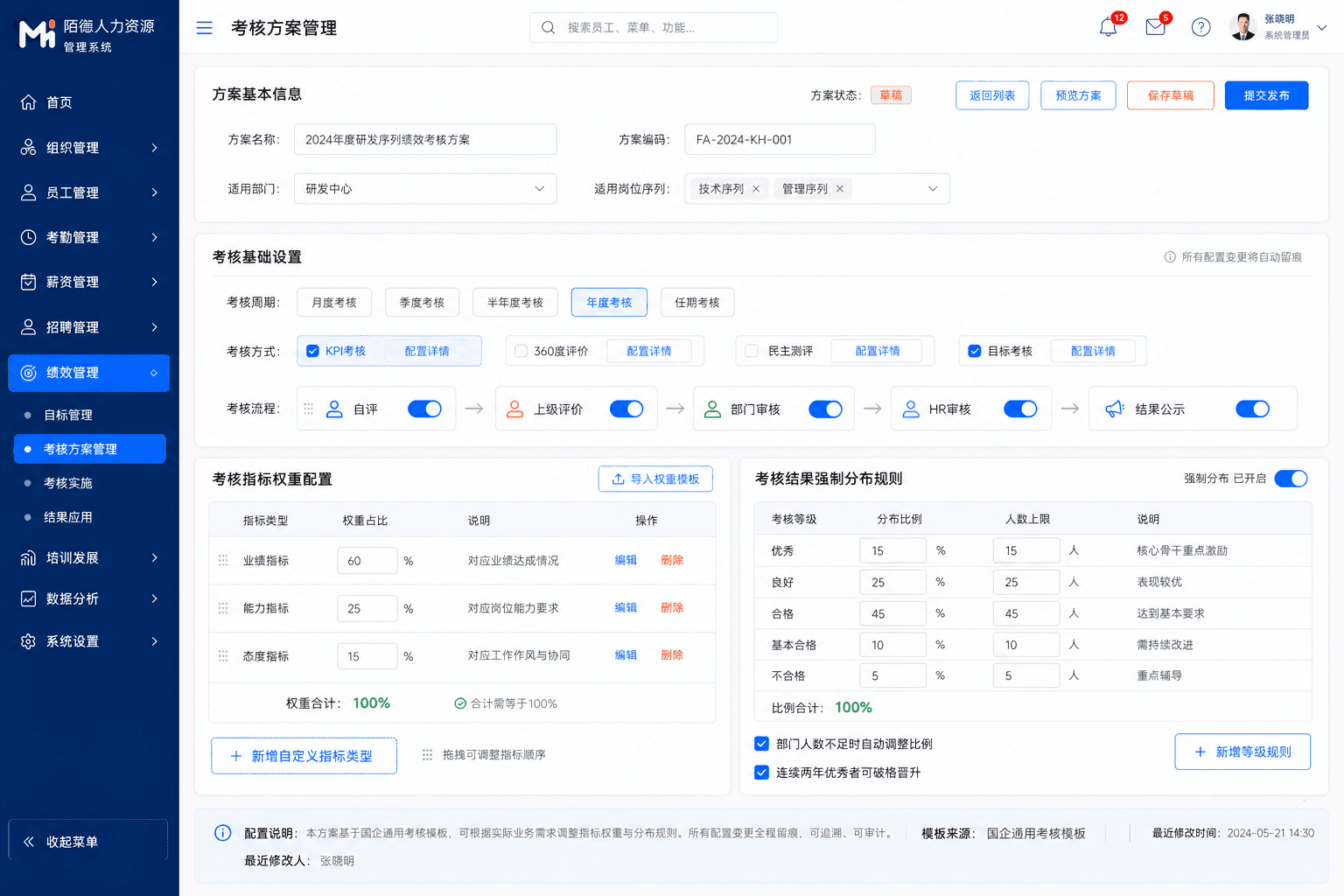Expand the 员工管理 menu chevron
This screenshot has width=1344, height=896.
point(154,192)
